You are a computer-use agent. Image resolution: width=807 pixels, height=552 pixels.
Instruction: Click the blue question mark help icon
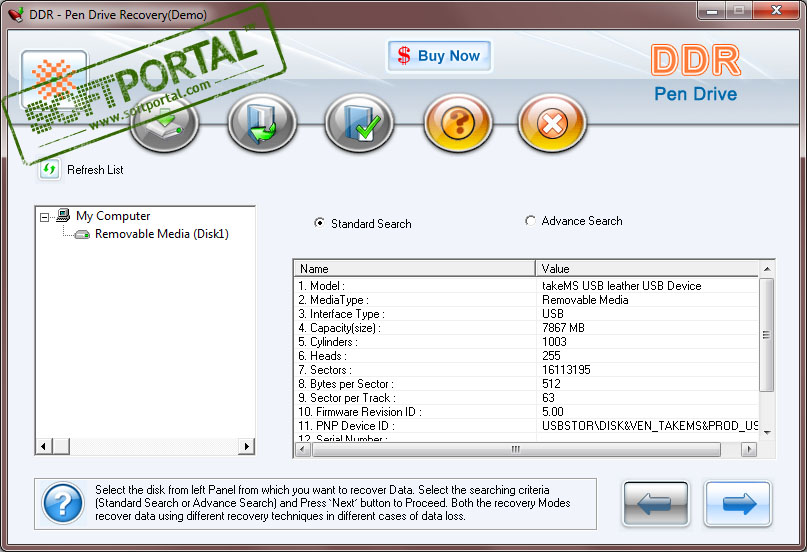click(x=63, y=503)
